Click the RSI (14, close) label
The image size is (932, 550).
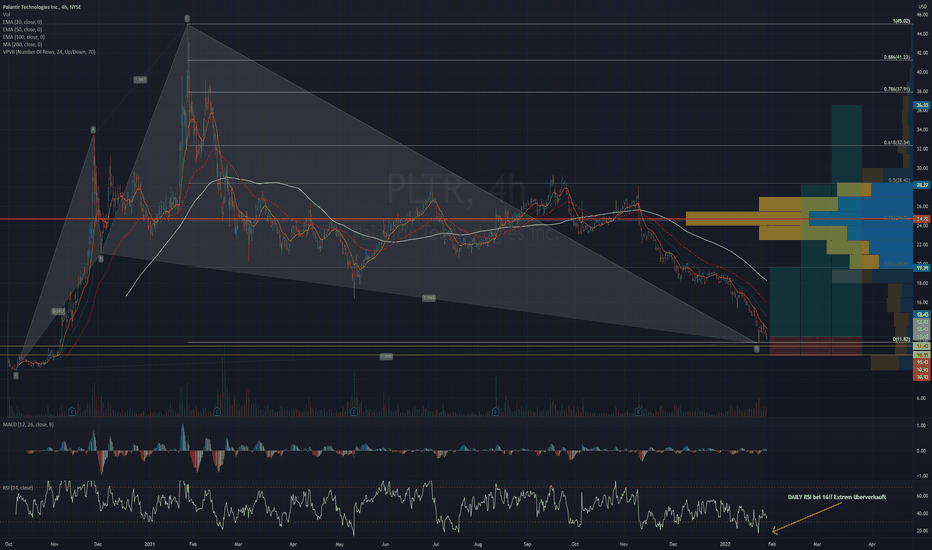(17, 488)
